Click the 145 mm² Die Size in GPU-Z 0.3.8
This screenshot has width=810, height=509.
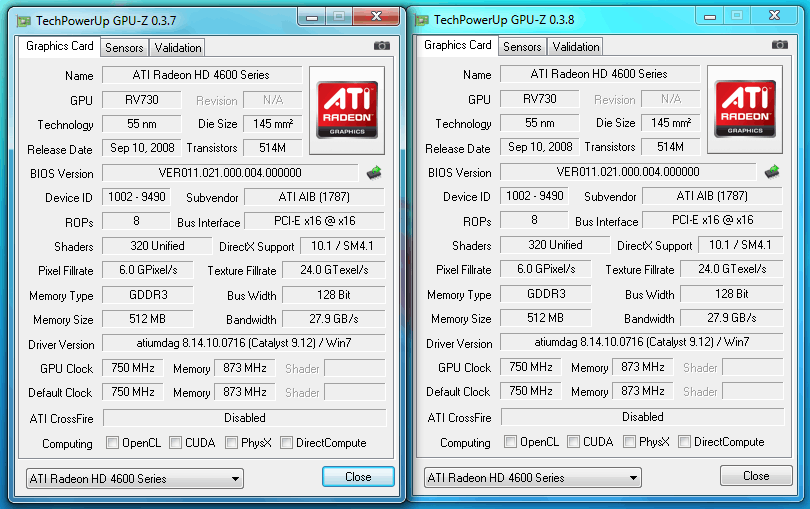coord(671,123)
